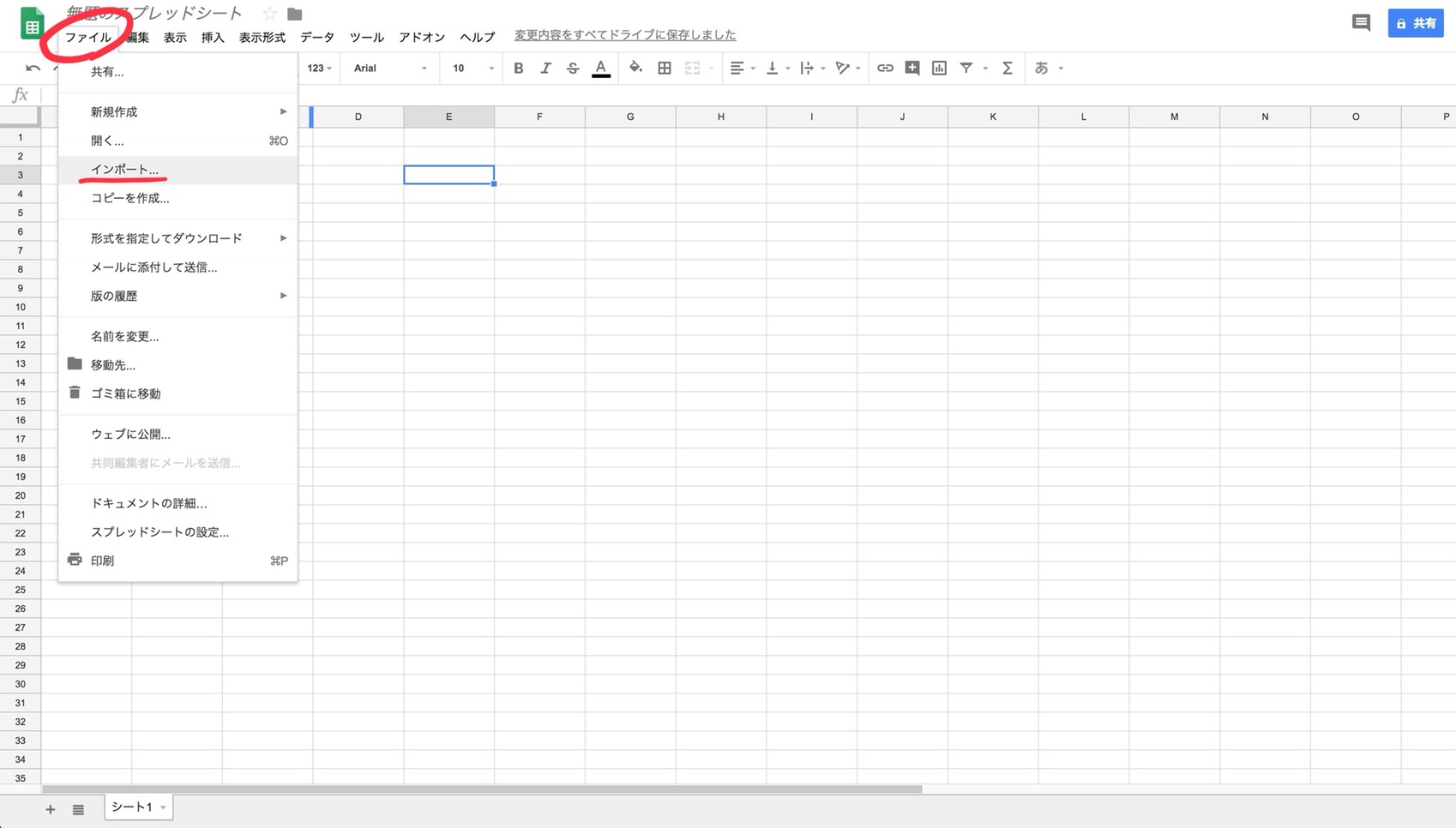Viewport: 1456px width, 828px height.
Task: Open the input tools あ icon
Action: (1041, 68)
